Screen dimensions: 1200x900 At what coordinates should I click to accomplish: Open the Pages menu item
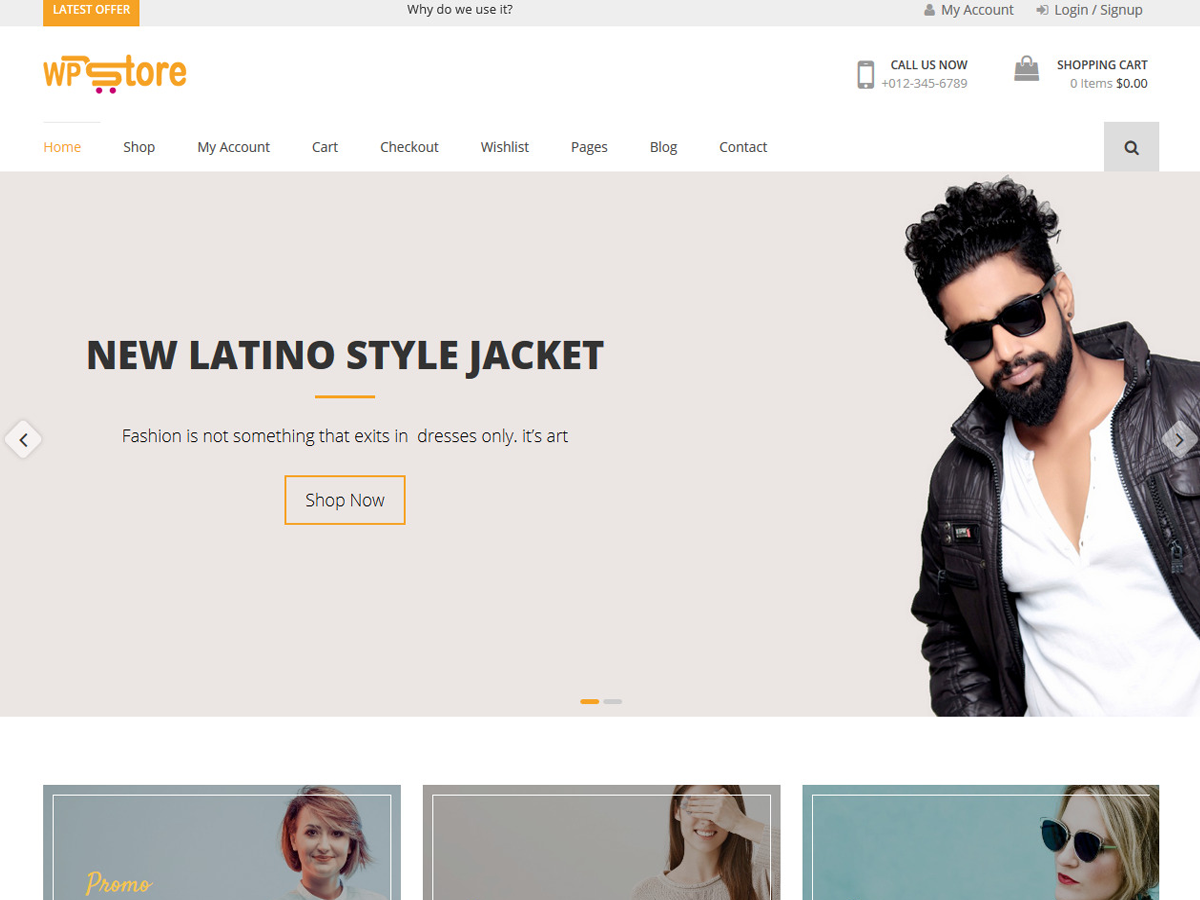pyautogui.click(x=589, y=146)
